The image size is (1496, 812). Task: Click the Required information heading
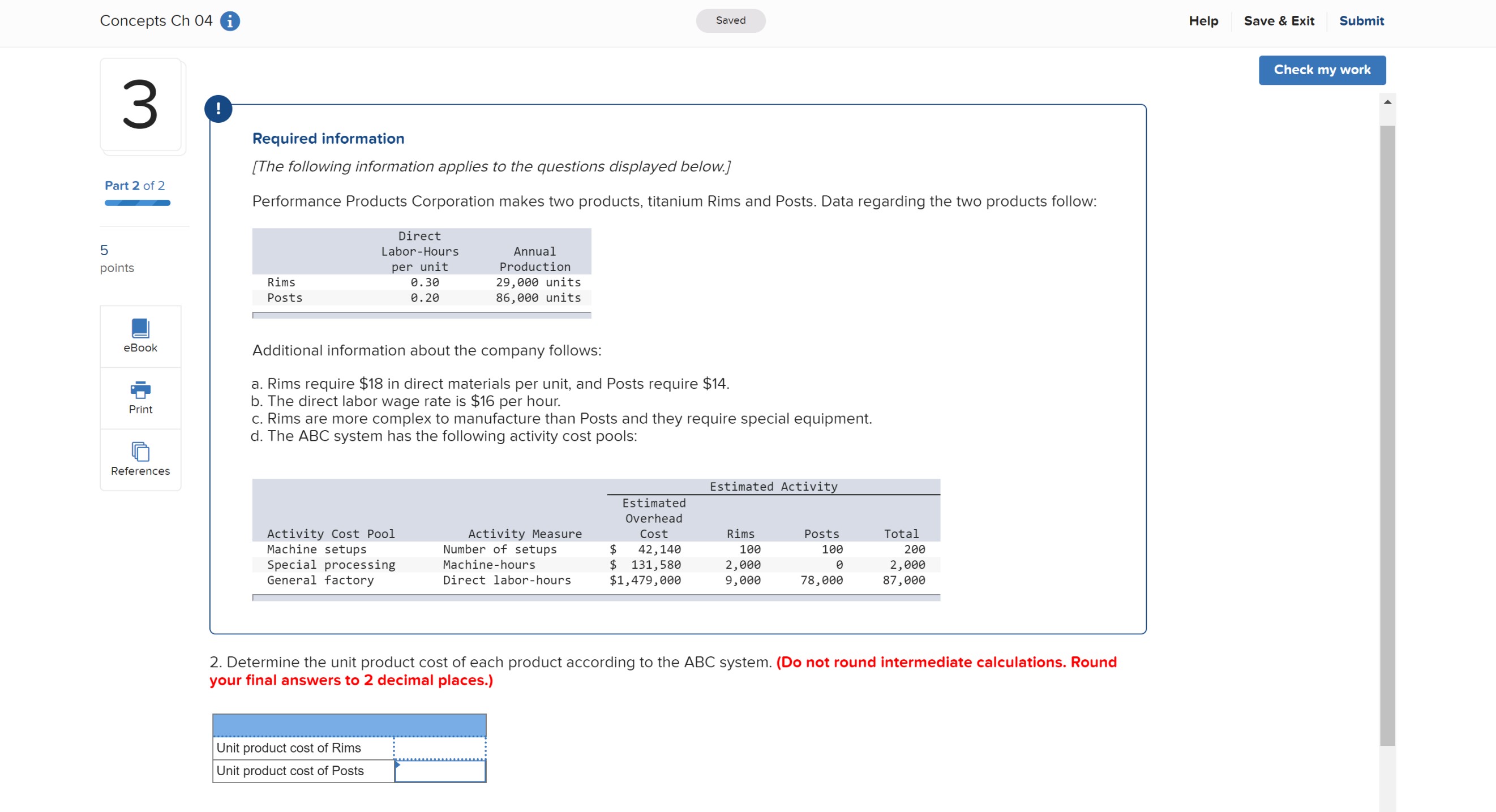click(x=328, y=138)
